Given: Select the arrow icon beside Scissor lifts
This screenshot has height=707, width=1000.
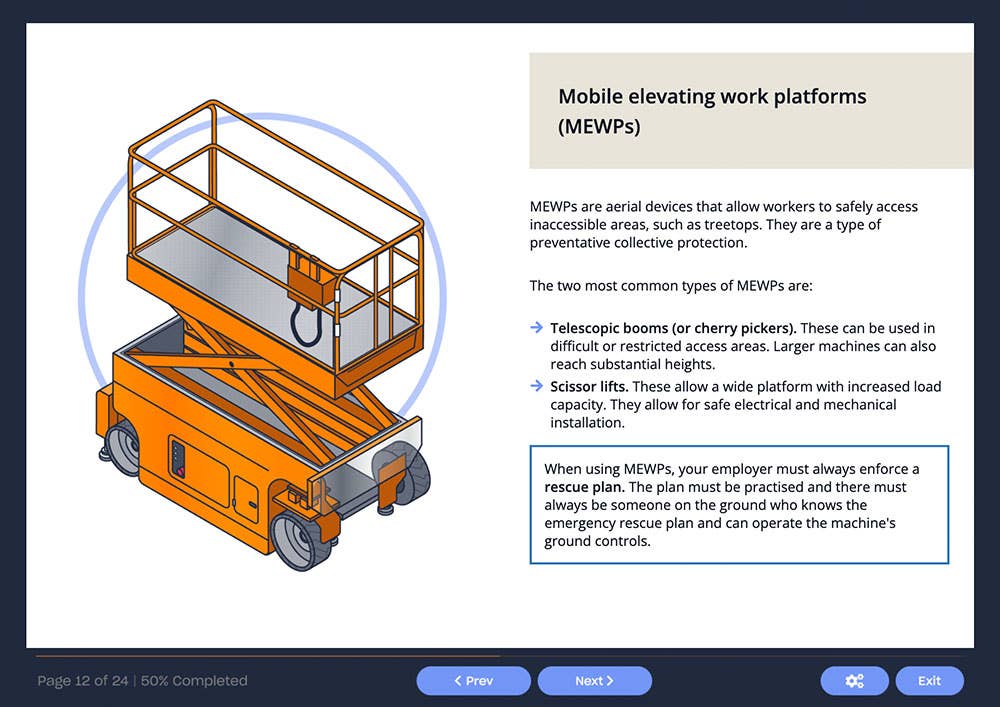Looking at the screenshot, I should pyautogui.click(x=537, y=387).
